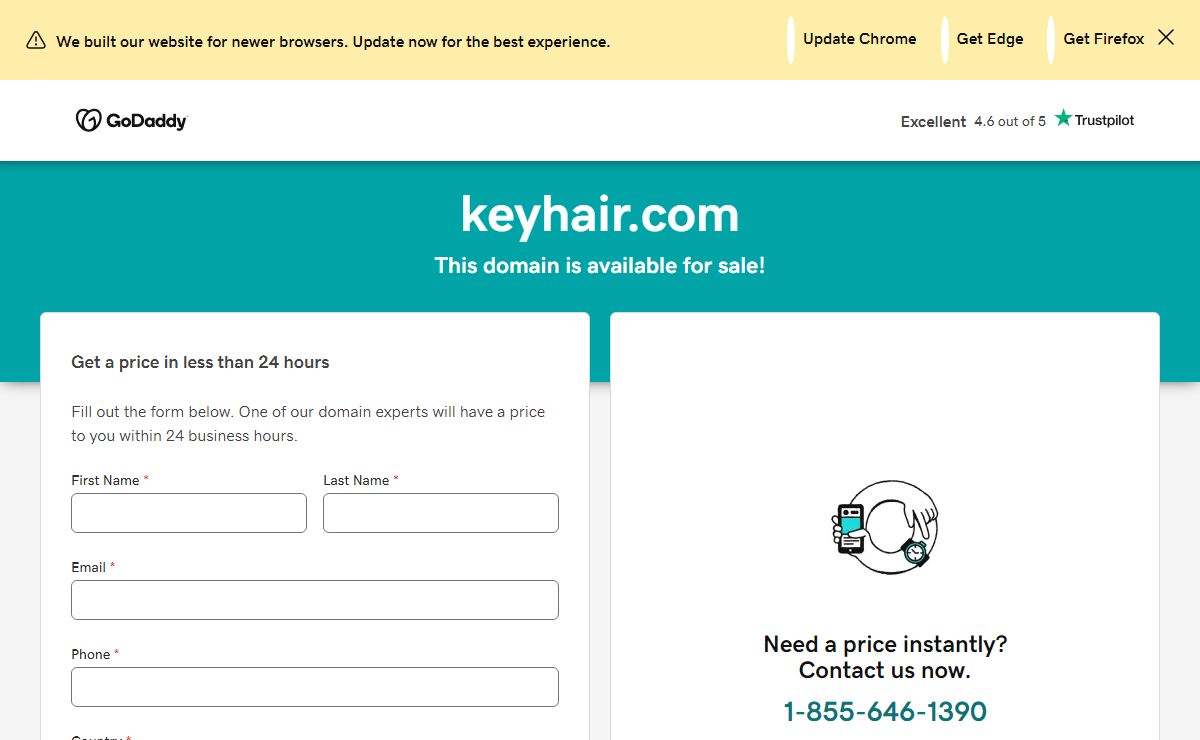Click the warning triangle icon in banner
1200x740 pixels.
36,41
